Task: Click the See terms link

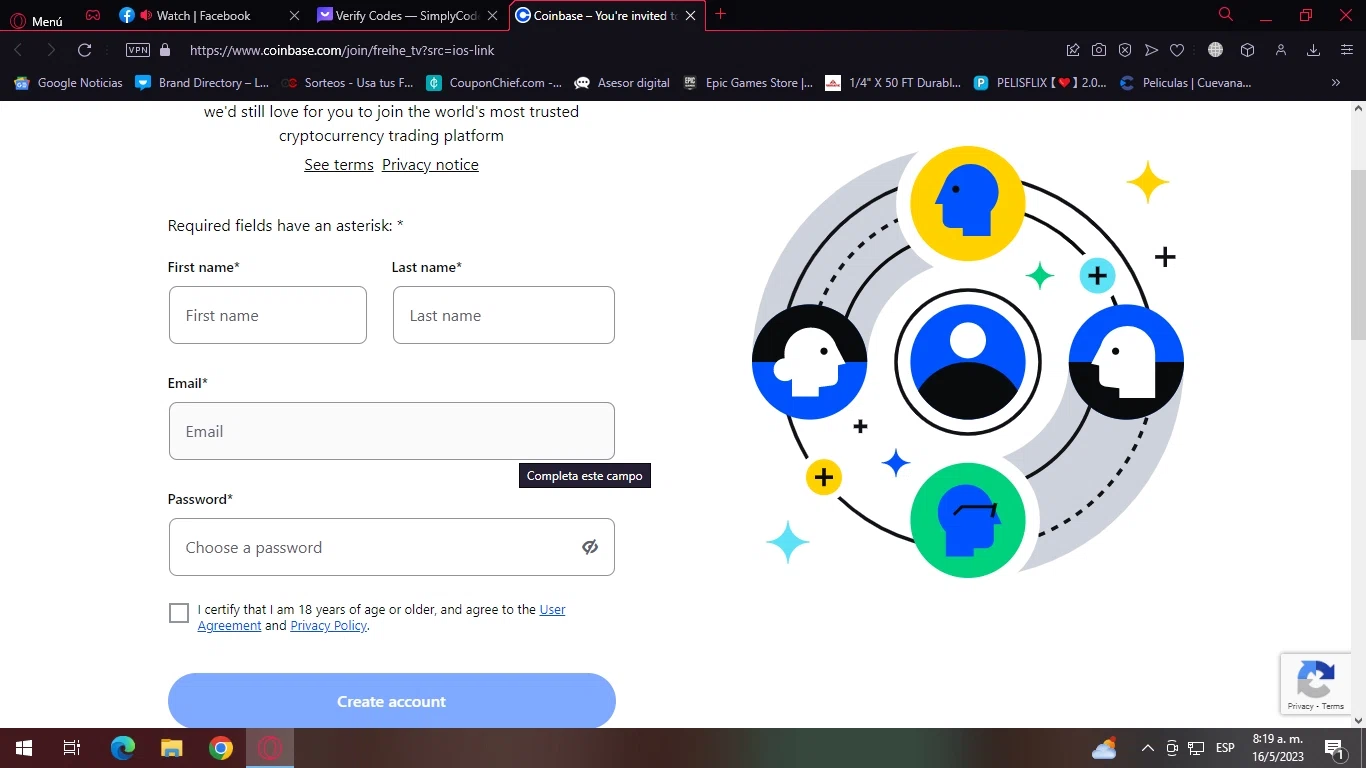Action: click(339, 165)
